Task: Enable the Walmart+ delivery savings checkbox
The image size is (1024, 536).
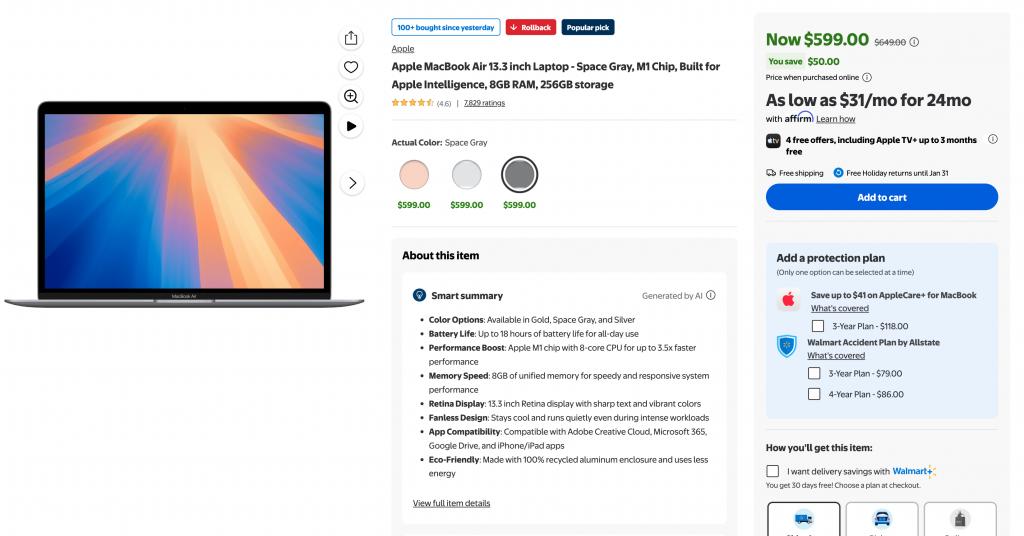Action: 773,471
